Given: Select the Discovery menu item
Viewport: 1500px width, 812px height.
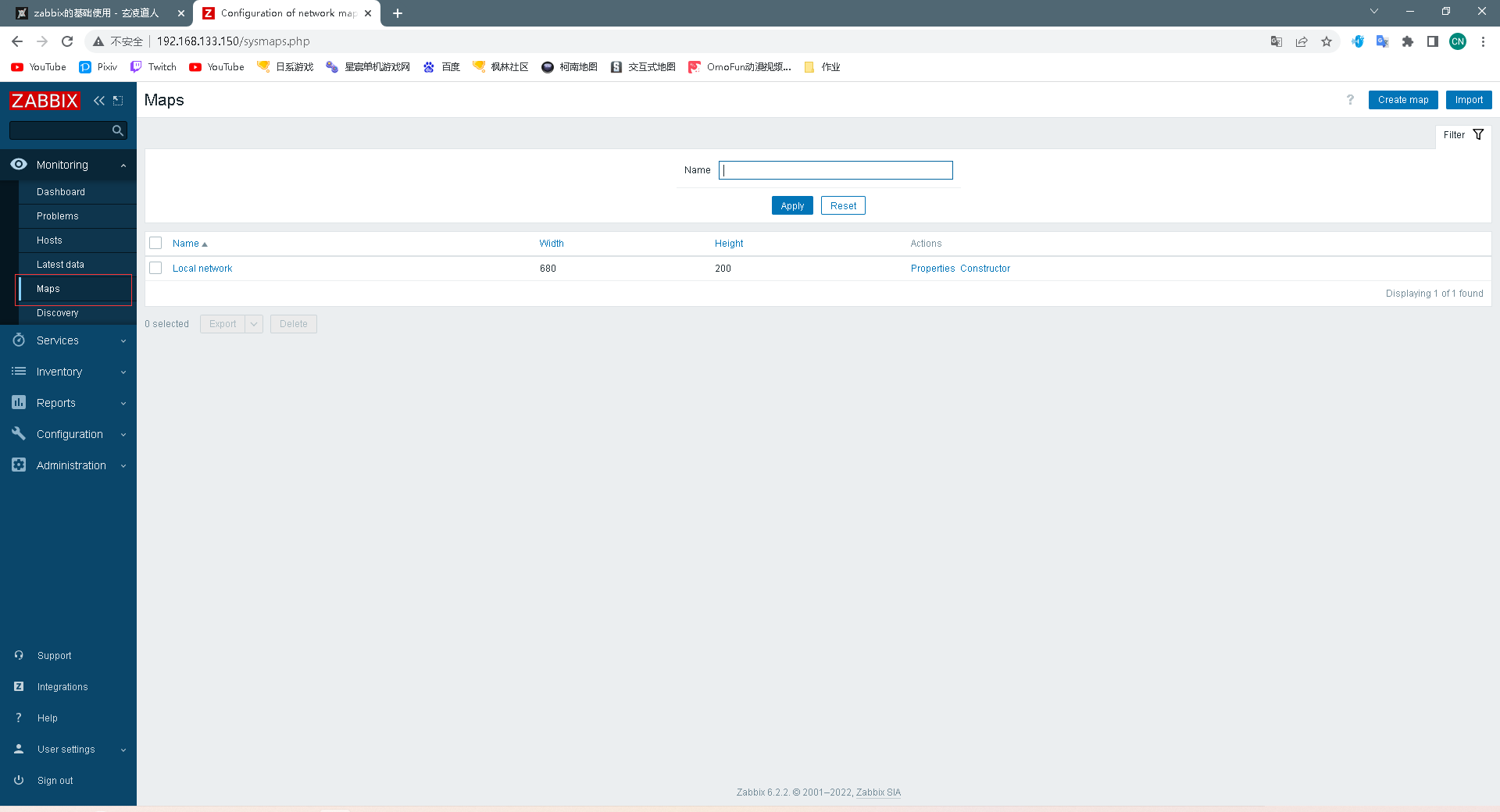Looking at the screenshot, I should coord(57,312).
